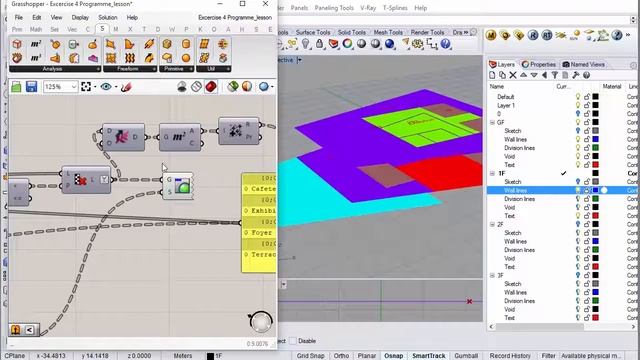Click the hammer tools icon in Layers panel
This screenshot has width=640, height=360.
[x=576, y=75]
